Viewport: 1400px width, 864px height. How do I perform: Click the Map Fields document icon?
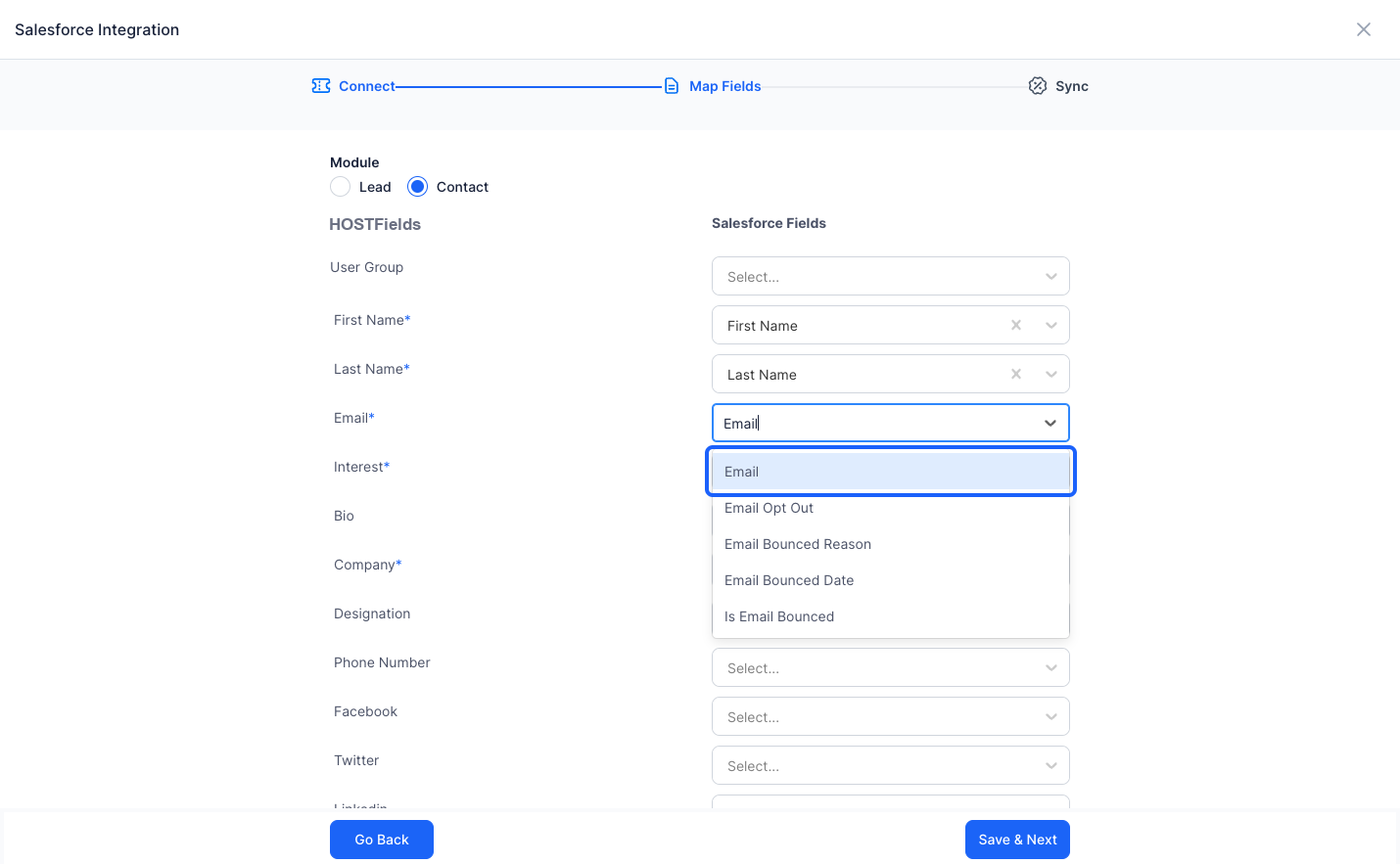[672, 86]
